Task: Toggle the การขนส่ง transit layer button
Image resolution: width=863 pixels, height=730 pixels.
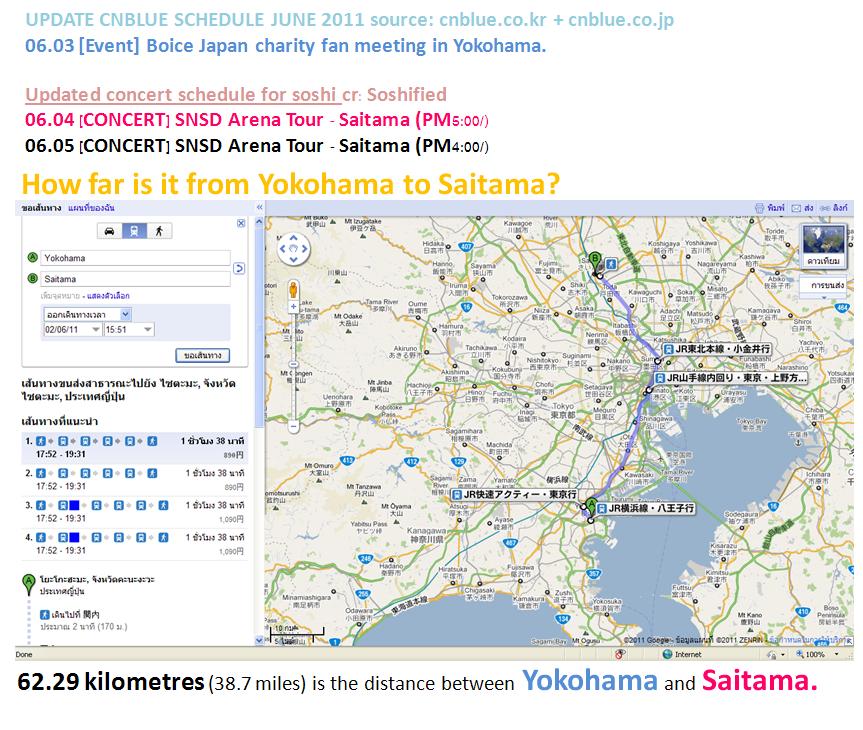Action: pyautogui.click(x=824, y=285)
